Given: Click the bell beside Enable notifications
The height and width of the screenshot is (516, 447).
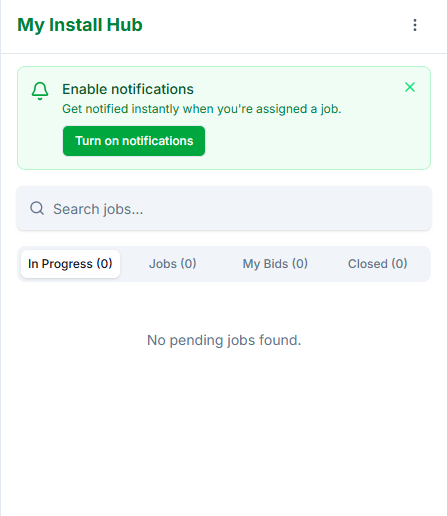Looking at the screenshot, I should click(40, 91).
